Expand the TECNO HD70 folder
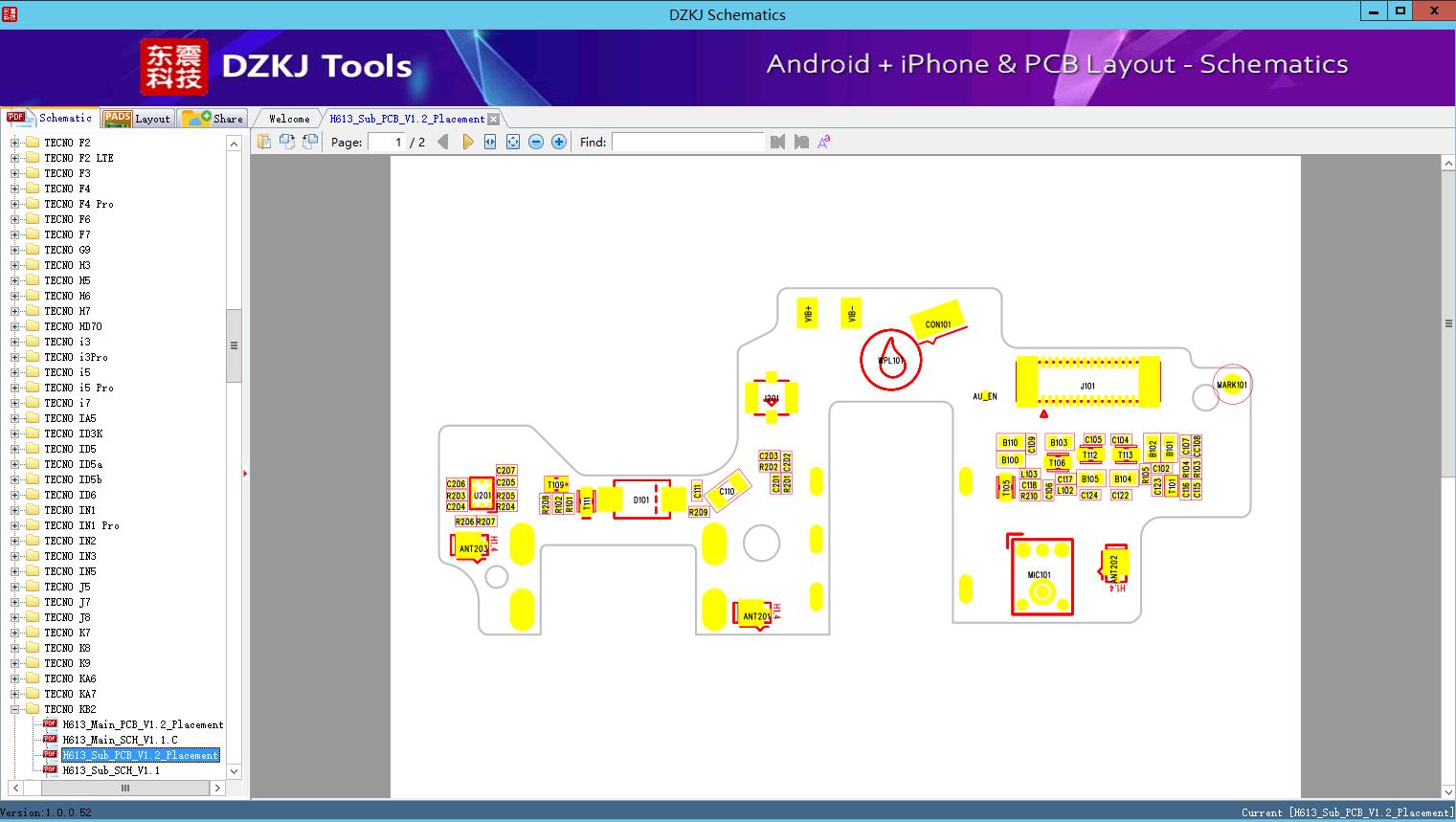Image resolution: width=1456 pixels, height=822 pixels. (x=14, y=326)
